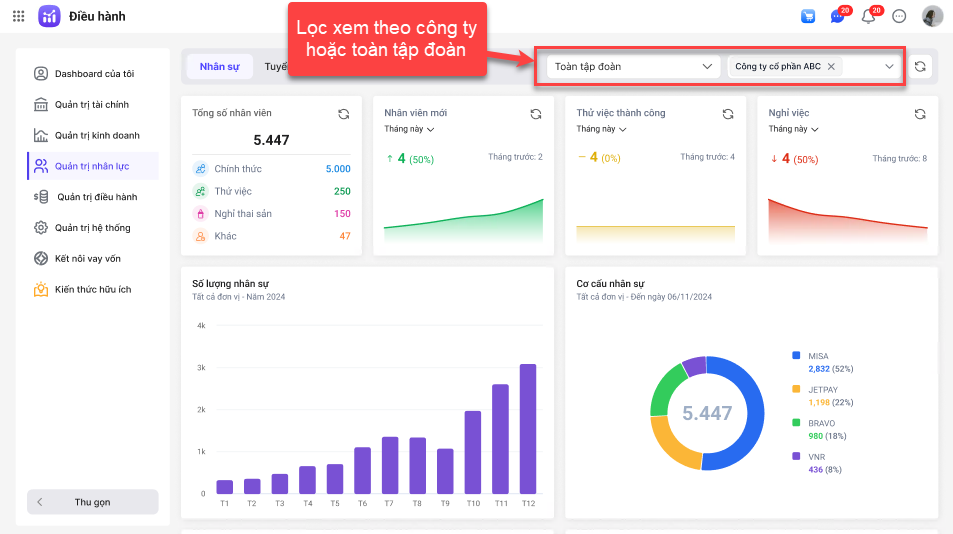Click the Số lượng nhân sự title

tap(230, 284)
